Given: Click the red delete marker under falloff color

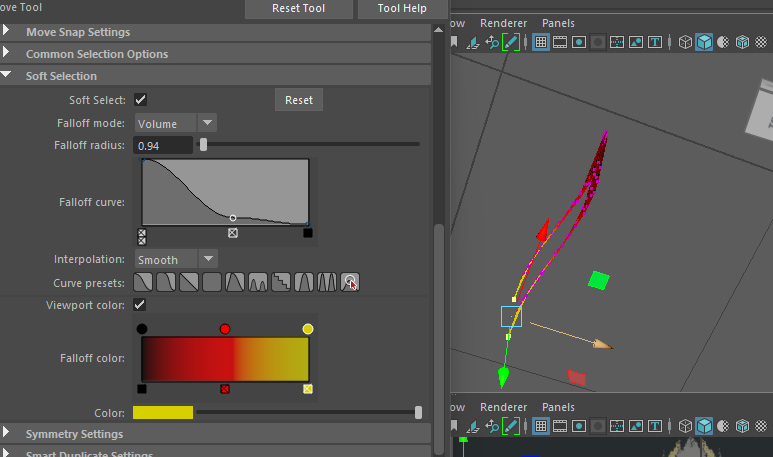Looking at the screenshot, I should 225,388.
